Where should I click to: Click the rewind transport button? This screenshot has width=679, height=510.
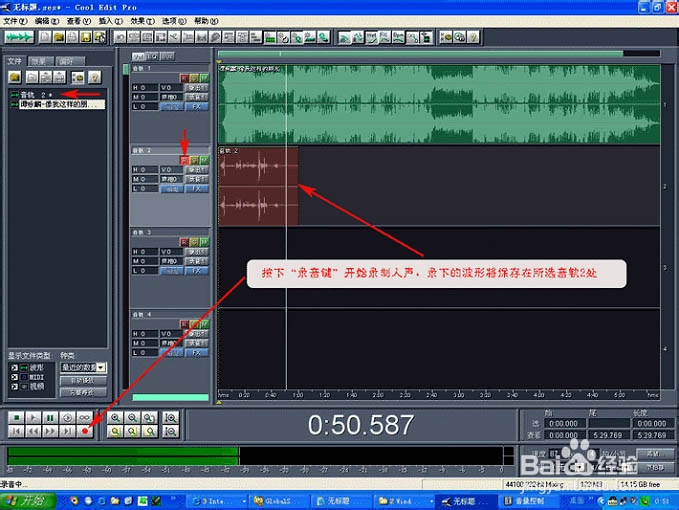coord(33,431)
